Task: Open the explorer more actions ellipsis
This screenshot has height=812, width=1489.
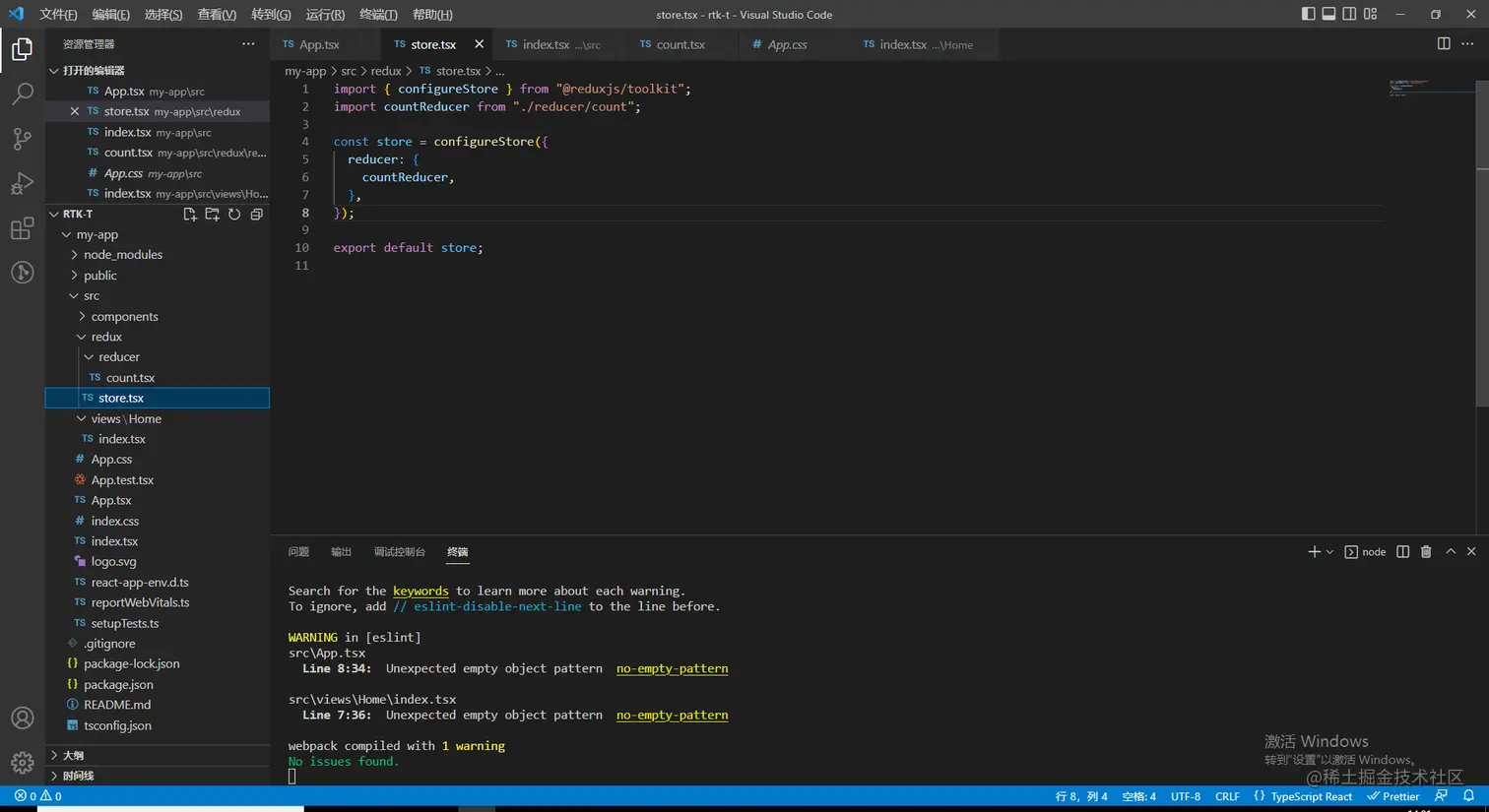Action: [248, 44]
